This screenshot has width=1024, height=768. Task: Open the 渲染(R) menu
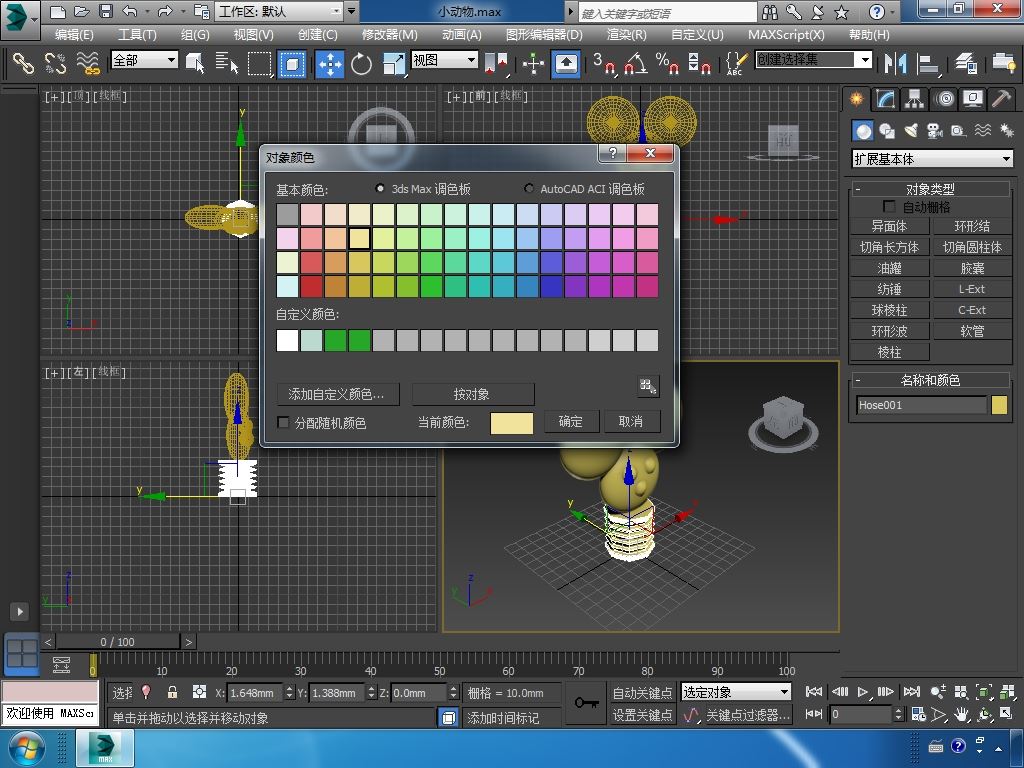pyautogui.click(x=626, y=35)
